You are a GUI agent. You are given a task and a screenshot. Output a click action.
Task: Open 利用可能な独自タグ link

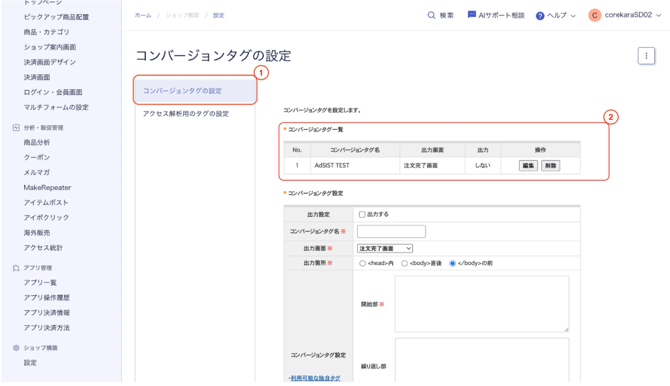point(316,378)
